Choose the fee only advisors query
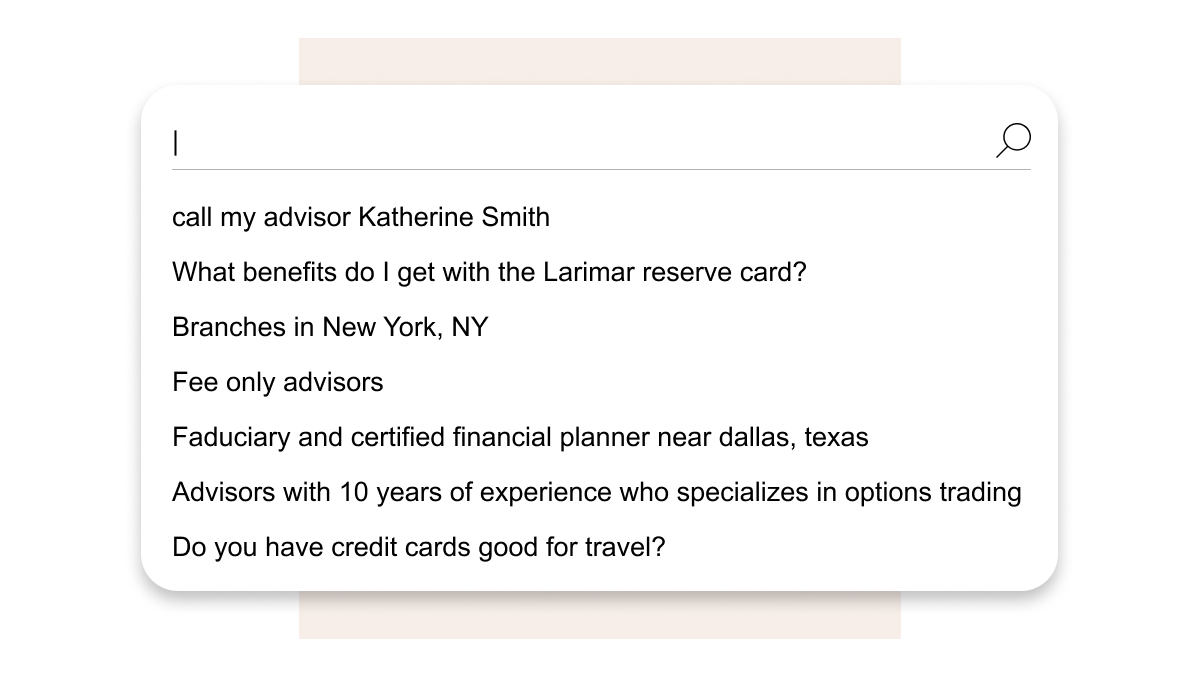 click(278, 382)
